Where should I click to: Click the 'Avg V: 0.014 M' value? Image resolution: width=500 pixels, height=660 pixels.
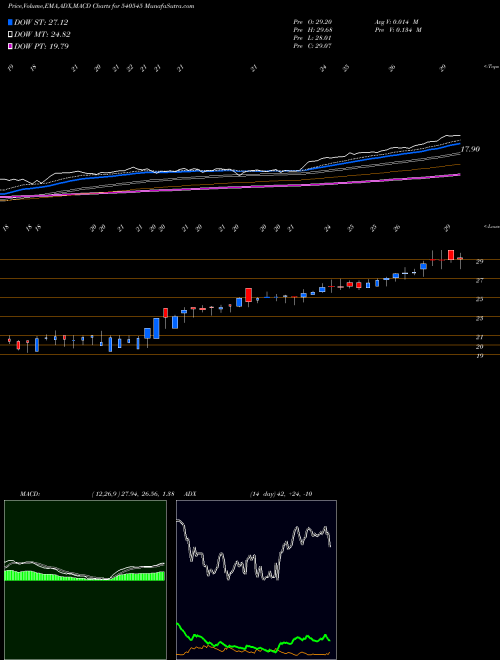click(396, 22)
